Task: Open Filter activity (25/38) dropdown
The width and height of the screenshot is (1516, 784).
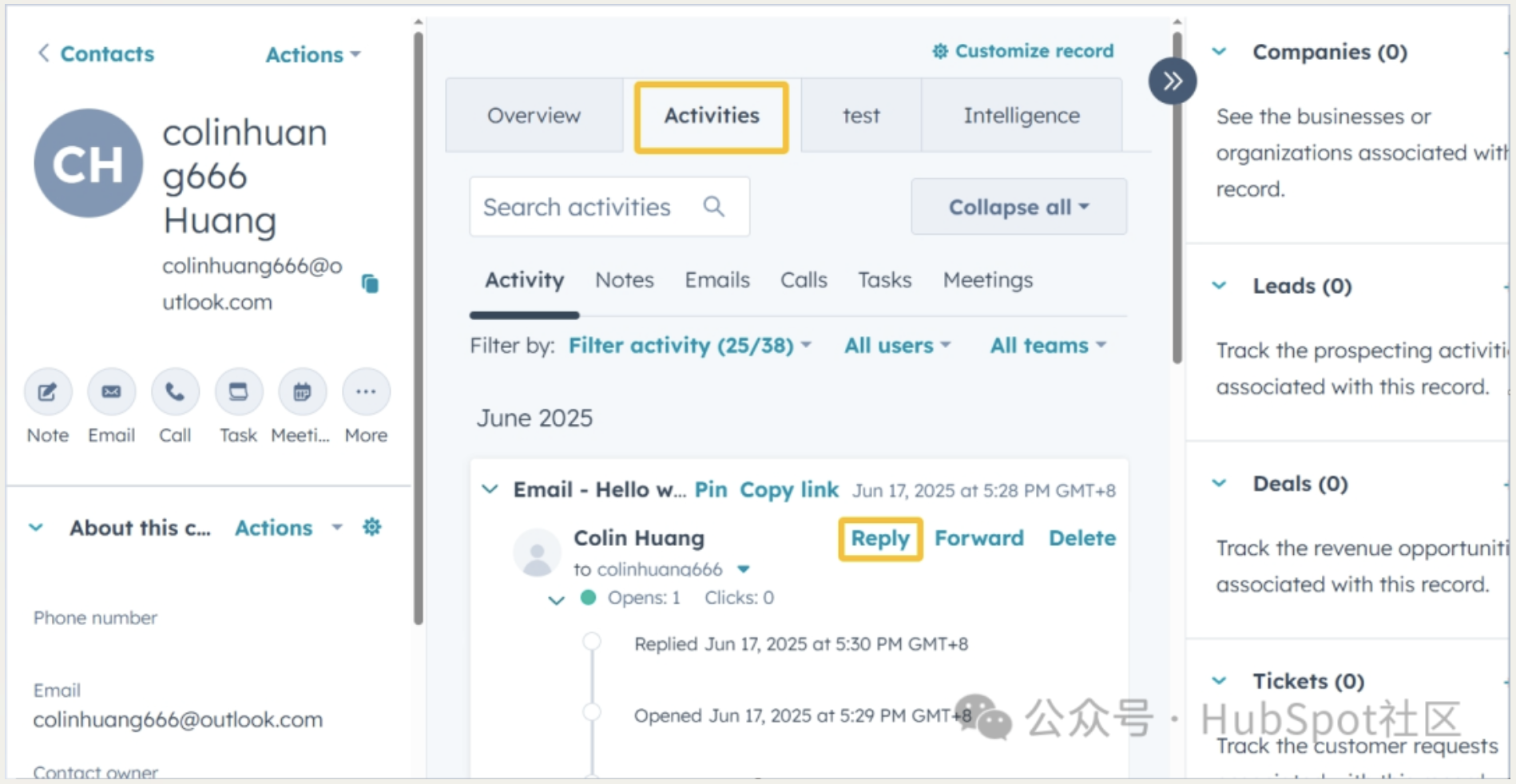Action: [689, 346]
